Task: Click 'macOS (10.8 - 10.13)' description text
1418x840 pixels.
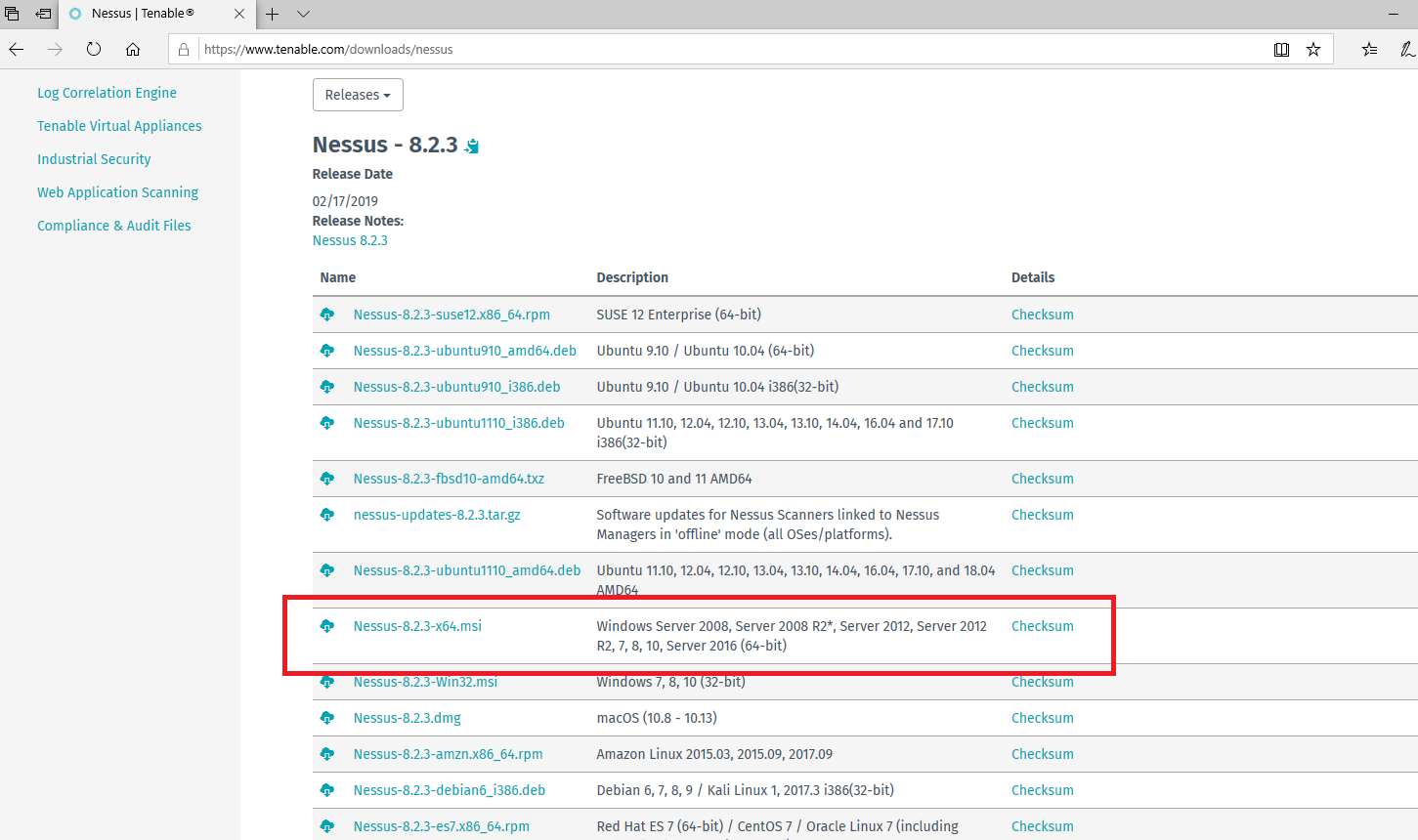Action: pos(657,718)
